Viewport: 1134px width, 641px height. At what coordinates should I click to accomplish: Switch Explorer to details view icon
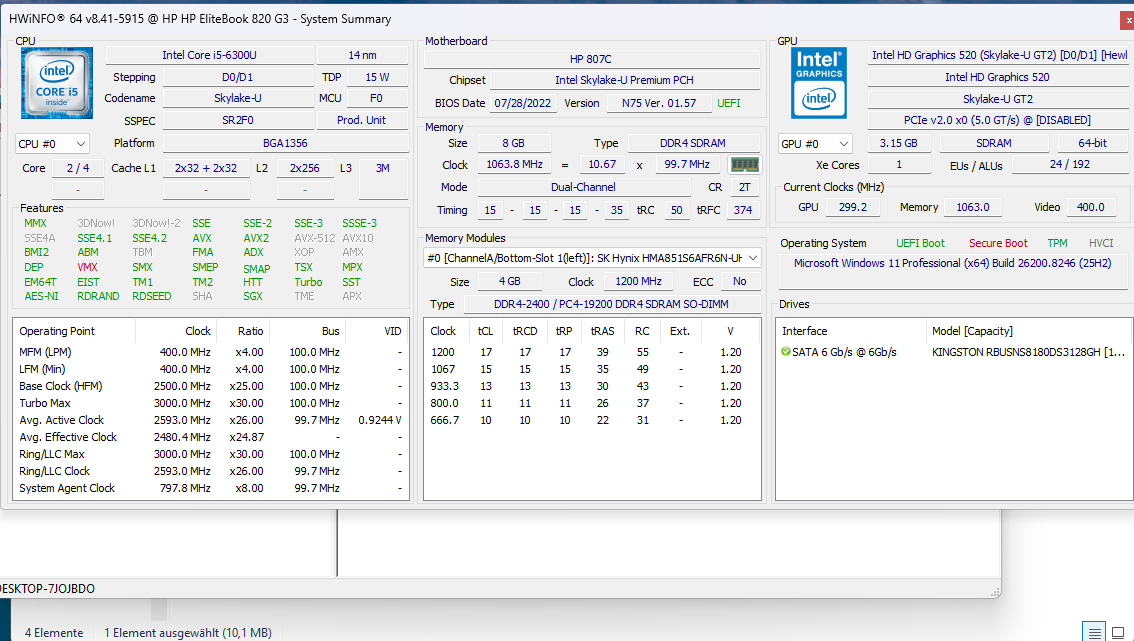pyautogui.click(x=1094, y=633)
